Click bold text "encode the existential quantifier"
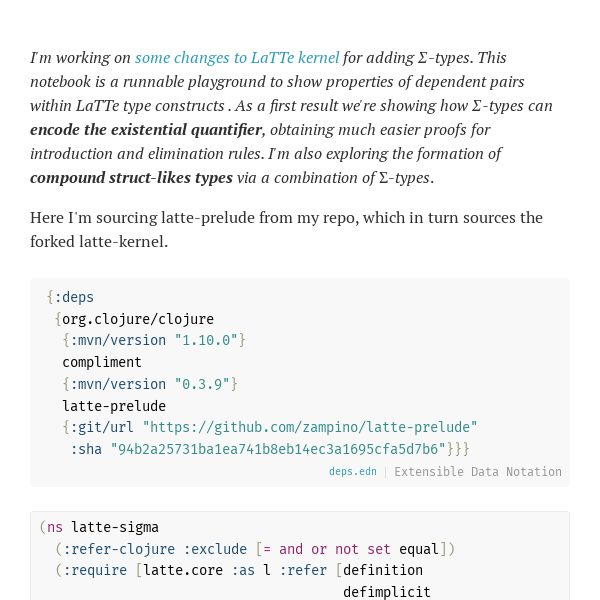 pyautogui.click(x=146, y=130)
